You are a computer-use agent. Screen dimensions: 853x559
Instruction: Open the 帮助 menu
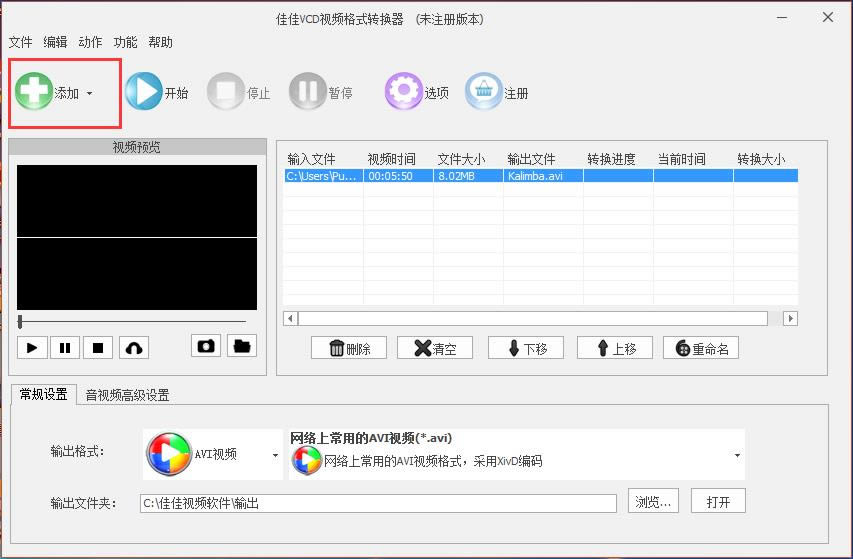click(160, 42)
